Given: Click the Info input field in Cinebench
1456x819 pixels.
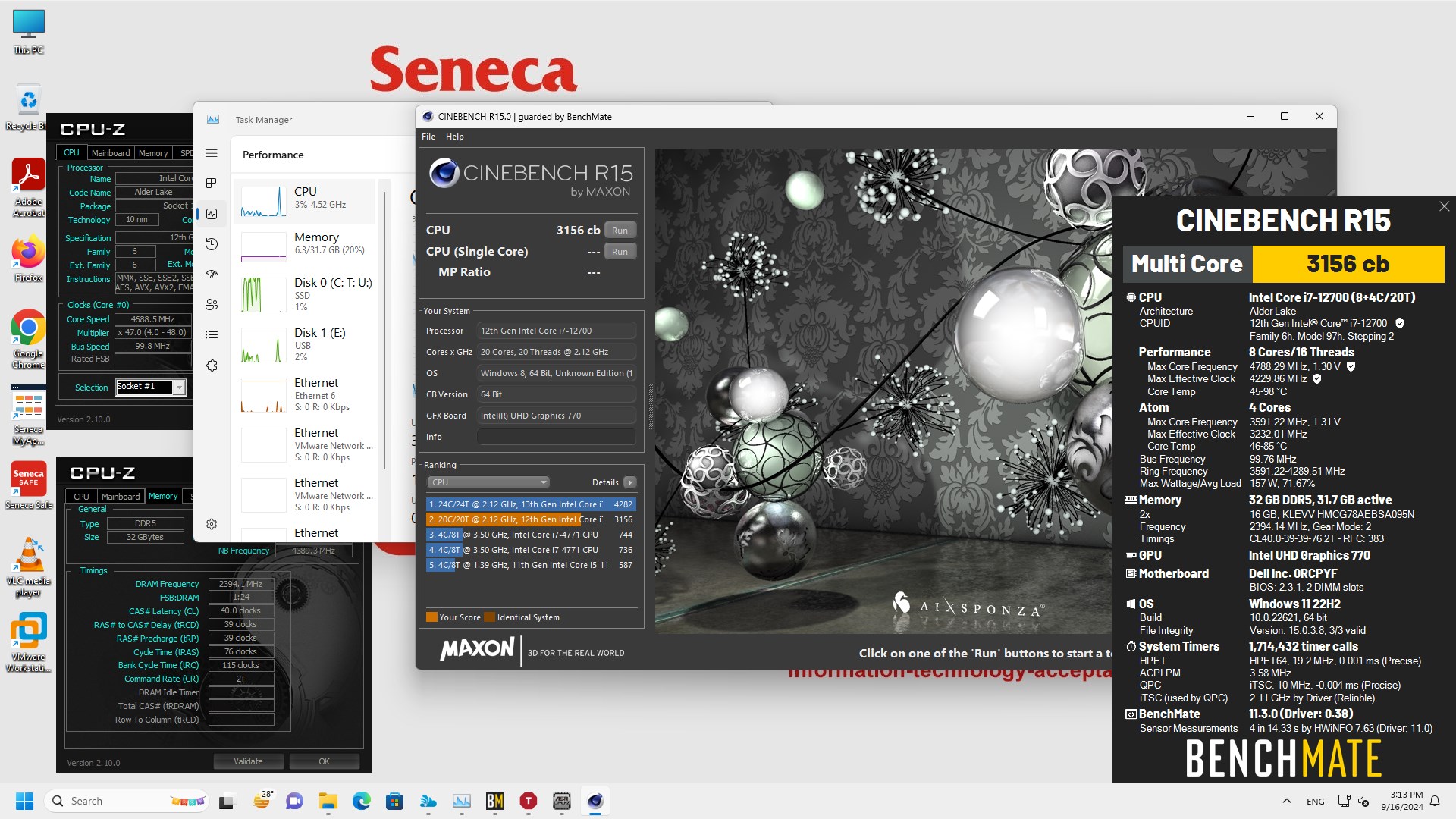Looking at the screenshot, I should click(556, 437).
